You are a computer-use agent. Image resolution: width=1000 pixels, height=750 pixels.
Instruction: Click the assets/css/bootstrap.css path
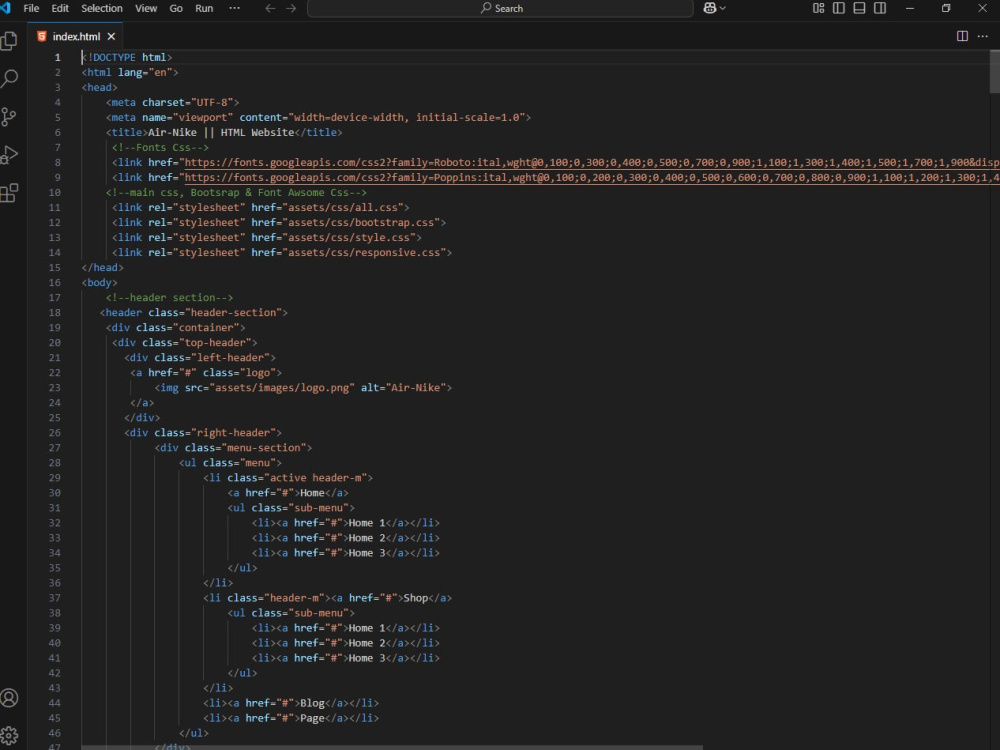pyautogui.click(x=363, y=223)
